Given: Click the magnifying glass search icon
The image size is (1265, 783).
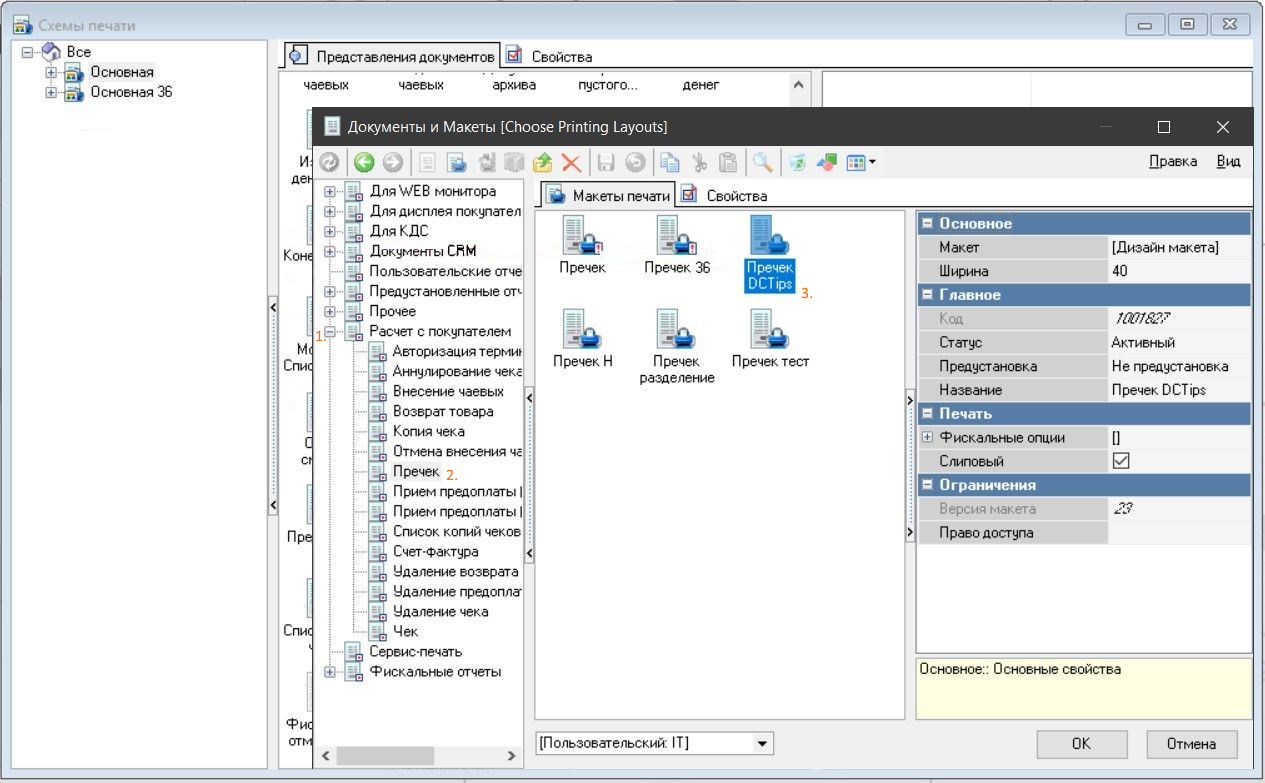Looking at the screenshot, I should point(763,162).
